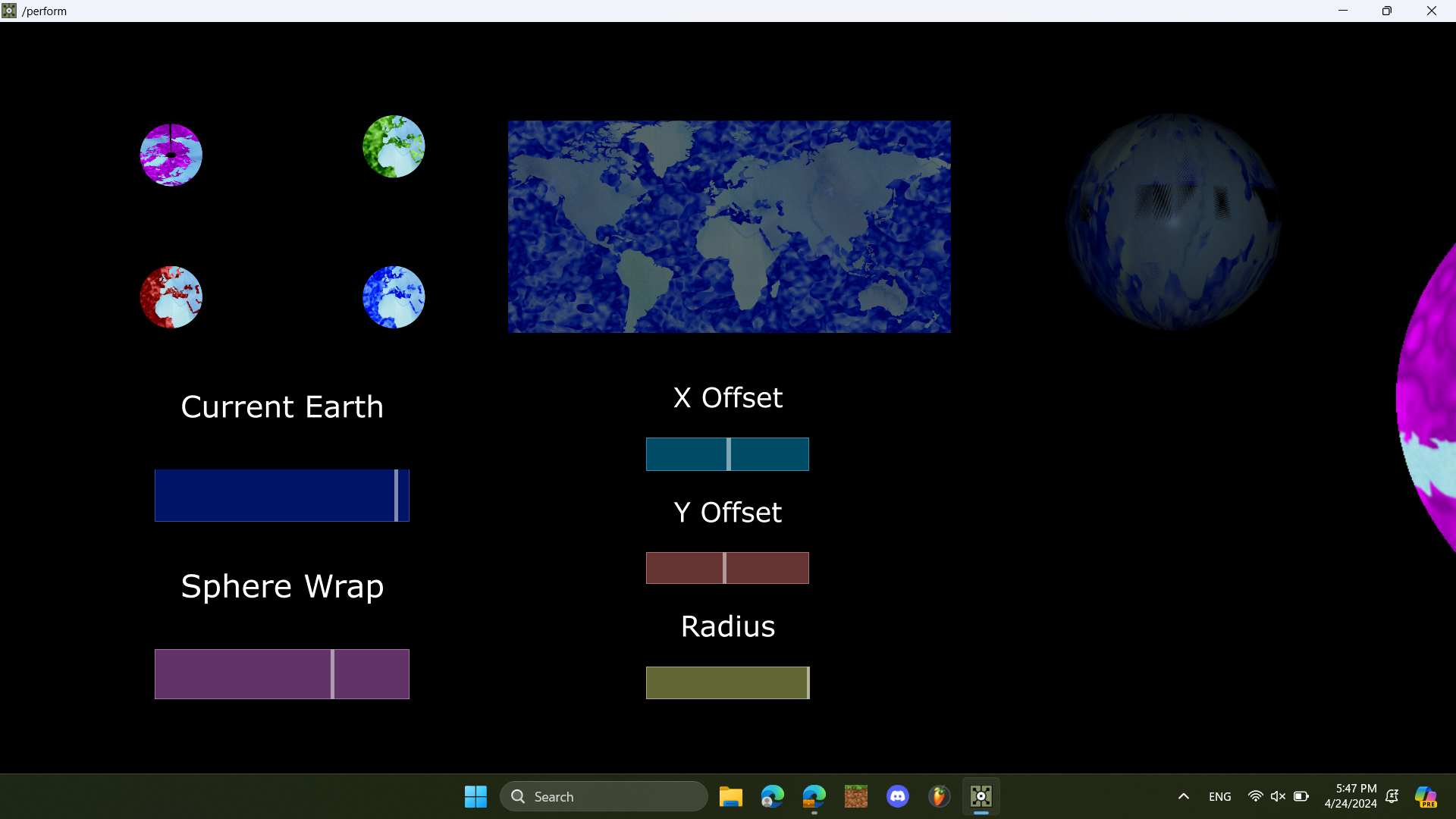
Task: Select the green Earth thumbnail
Action: (x=394, y=146)
